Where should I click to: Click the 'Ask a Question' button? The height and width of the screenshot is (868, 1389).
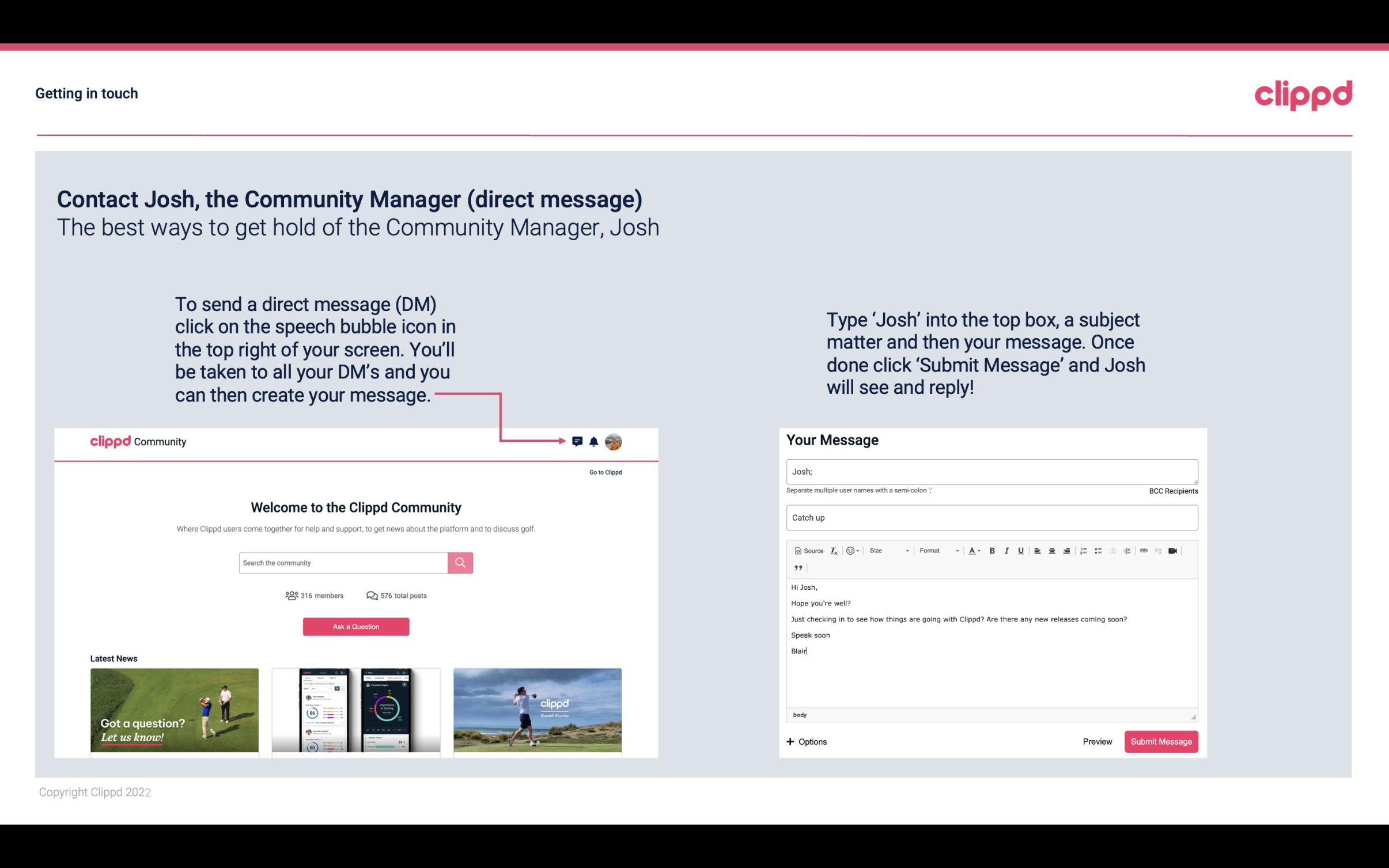coord(356,627)
